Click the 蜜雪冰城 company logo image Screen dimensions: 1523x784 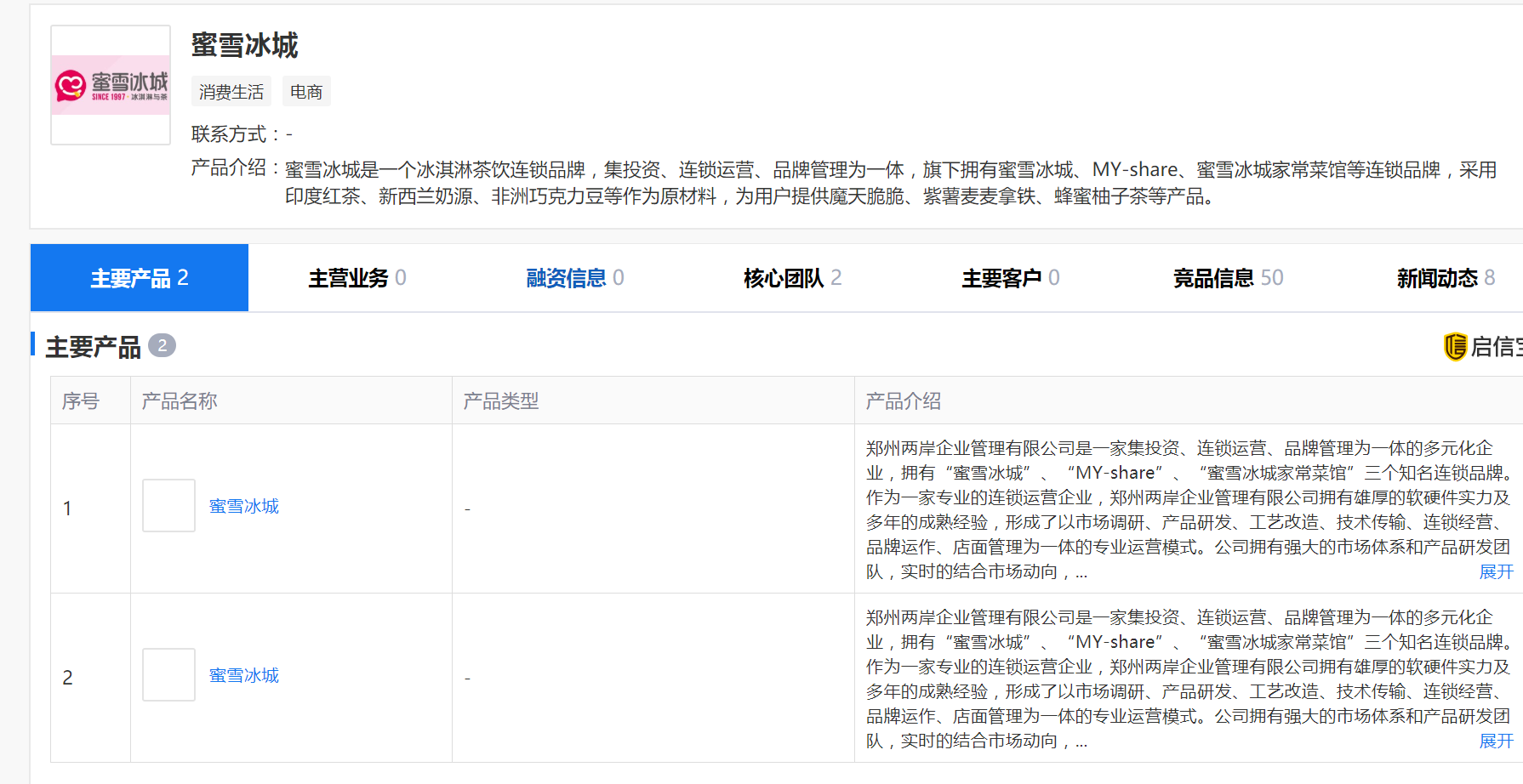tap(111, 85)
